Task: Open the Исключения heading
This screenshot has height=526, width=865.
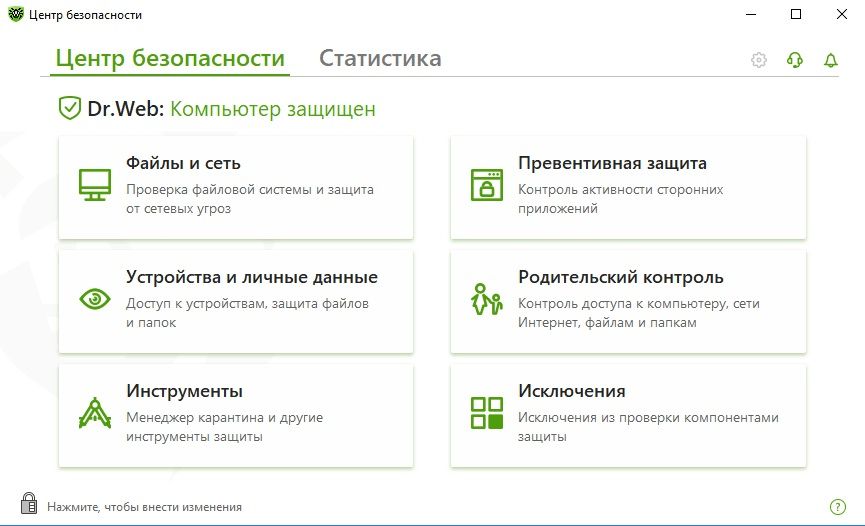Action: click(572, 391)
